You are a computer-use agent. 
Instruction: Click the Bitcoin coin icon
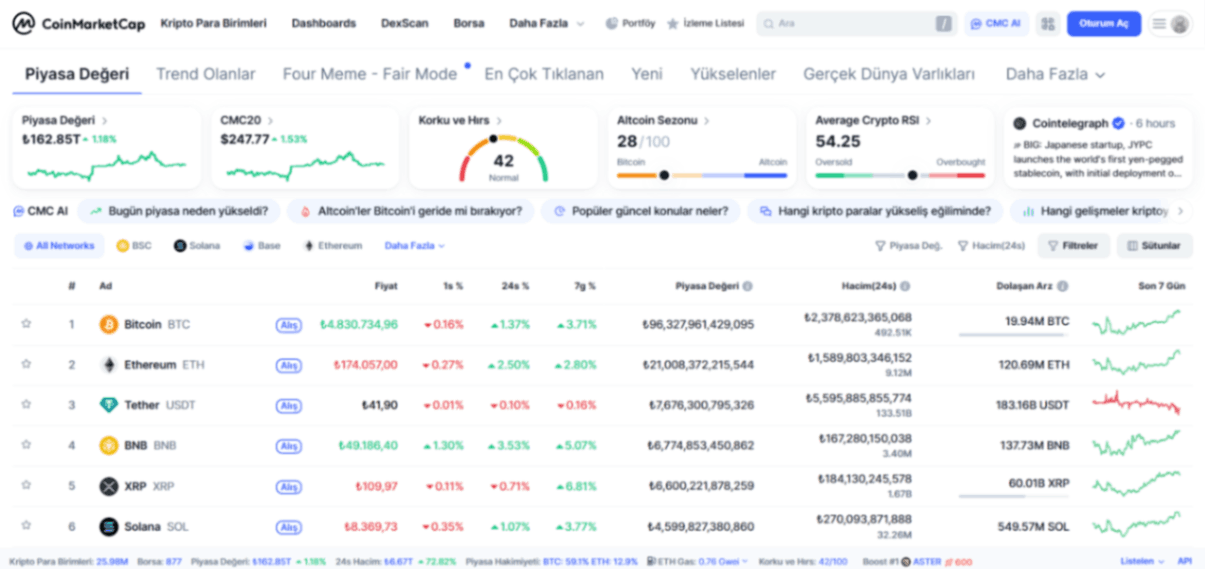108,325
